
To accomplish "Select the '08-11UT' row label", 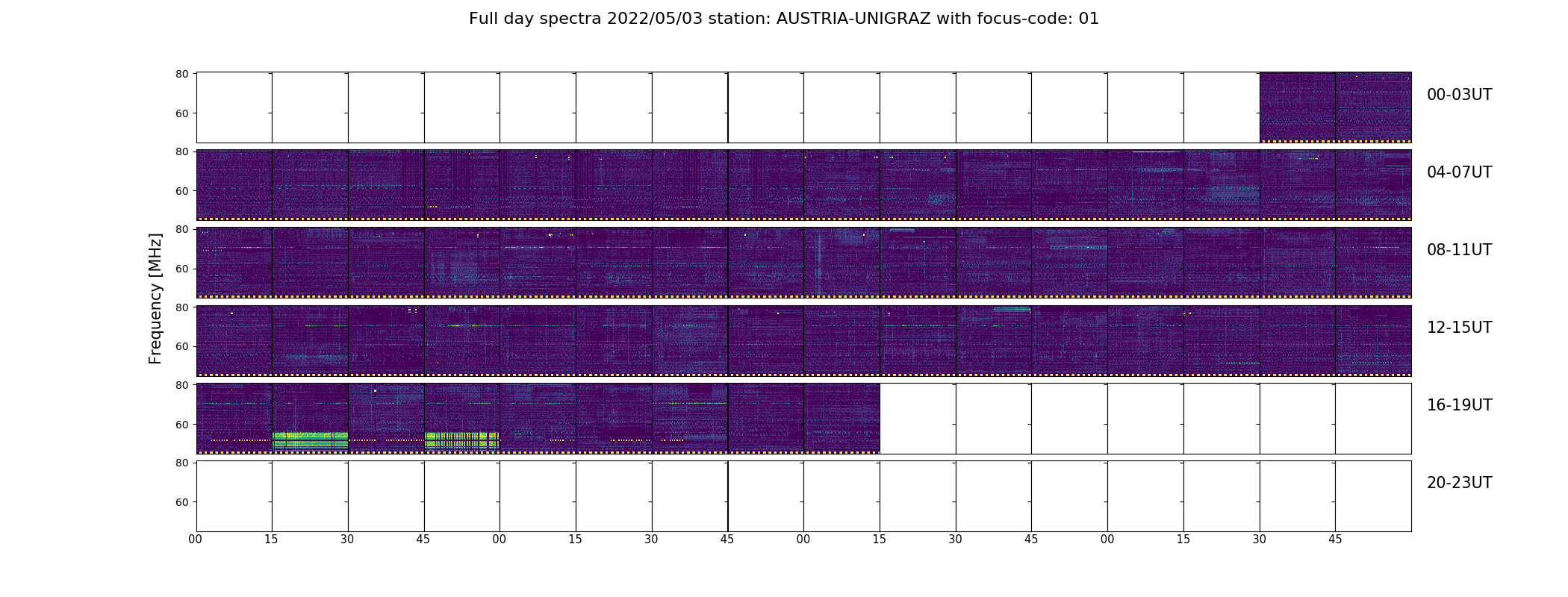I will 1459,250.
